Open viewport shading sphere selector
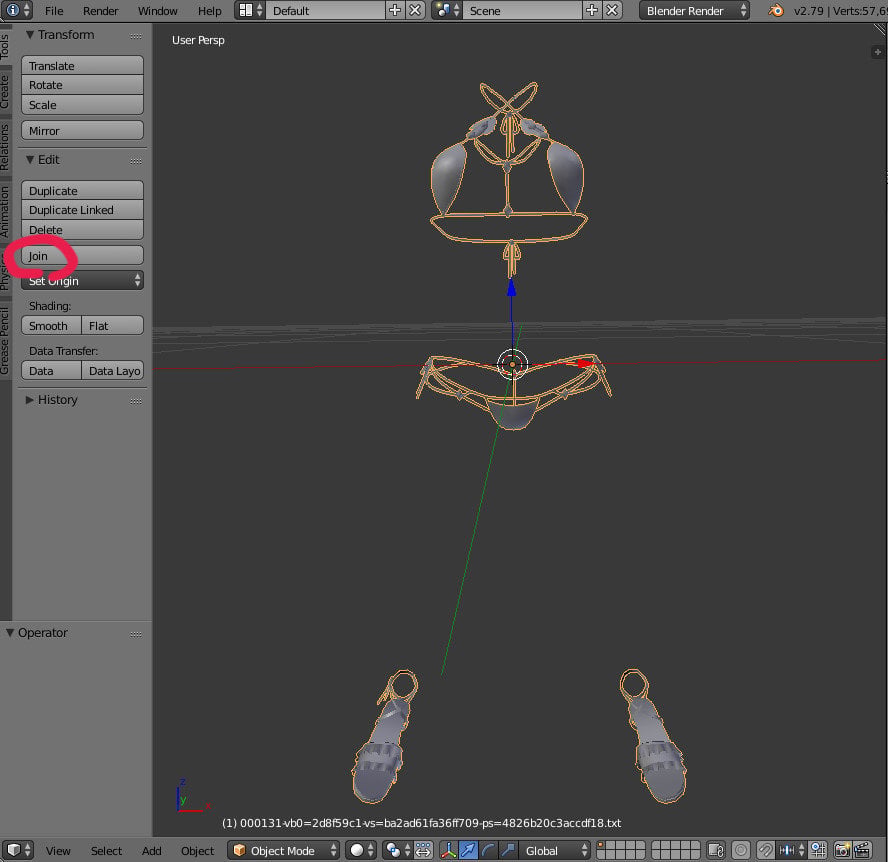The height and width of the screenshot is (862, 888). 361,850
